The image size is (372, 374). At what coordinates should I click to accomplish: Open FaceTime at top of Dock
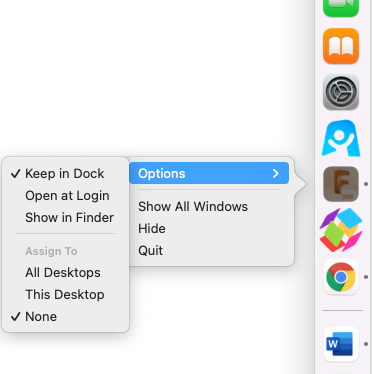click(341, 7)
